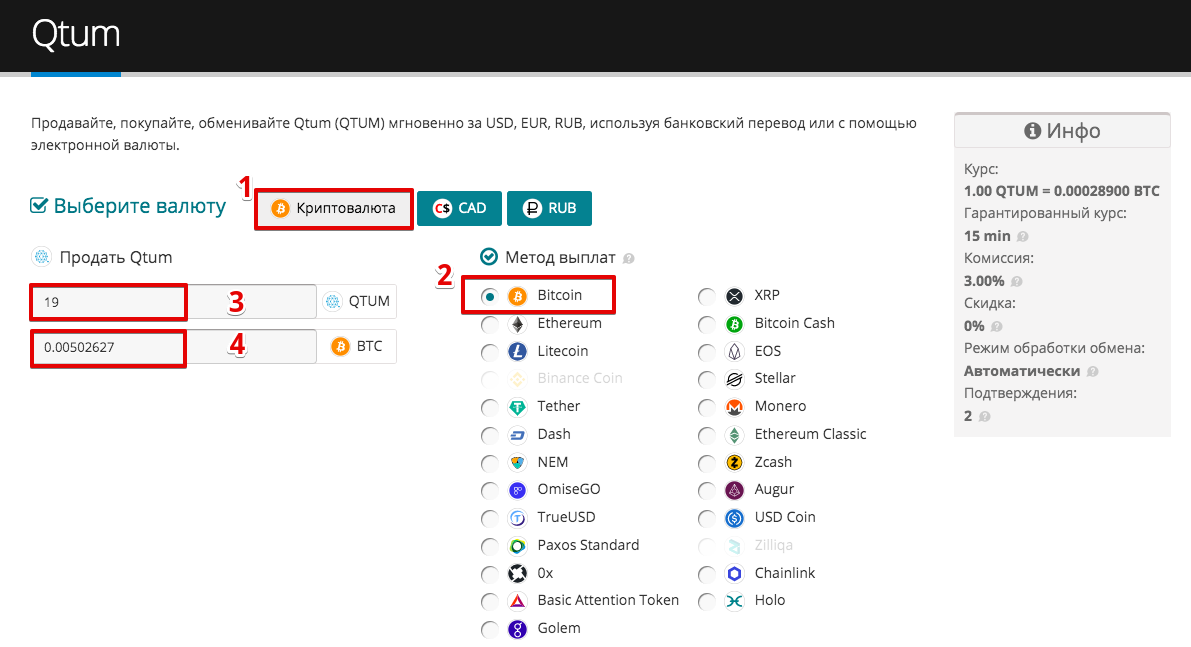Image resolution: width=1191 pixels, height=647 pixels.
Task: Select the Bitcoin payout radio button
Action: click(489, 296)
